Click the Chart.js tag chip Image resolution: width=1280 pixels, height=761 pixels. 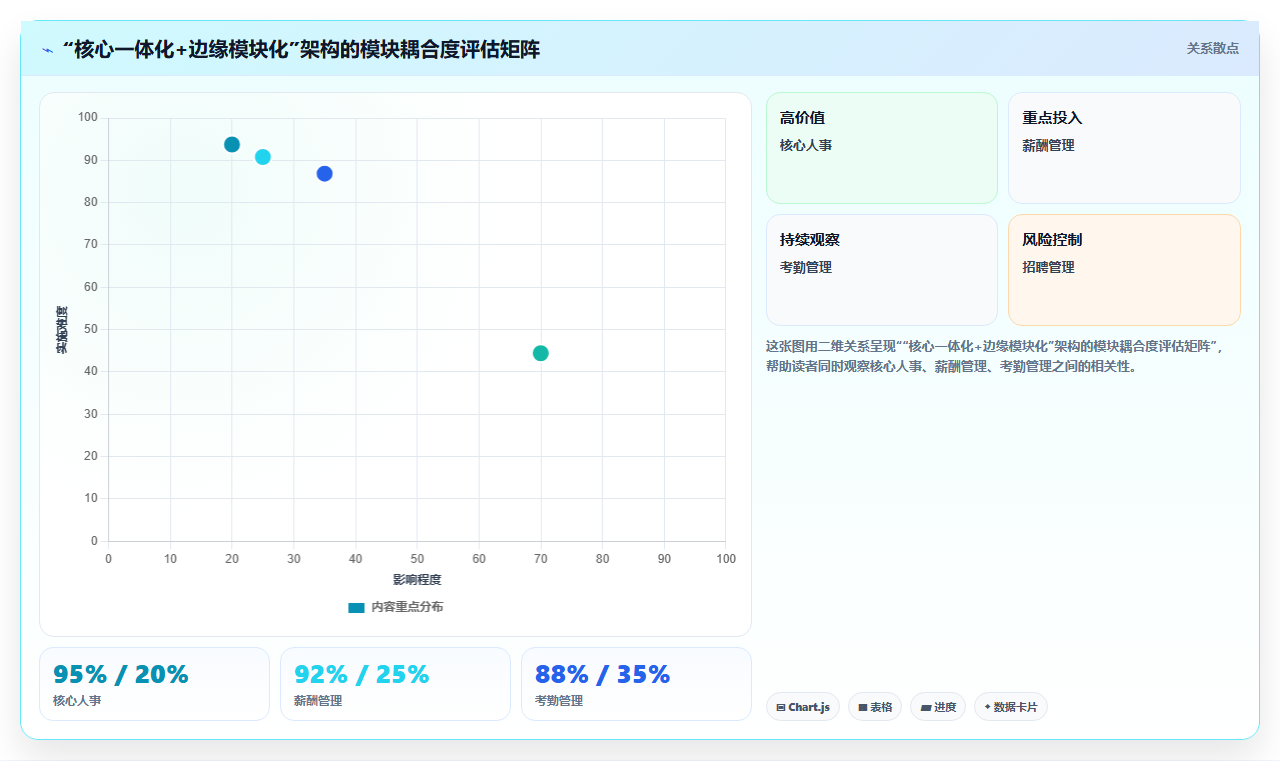tap(803, 707)
